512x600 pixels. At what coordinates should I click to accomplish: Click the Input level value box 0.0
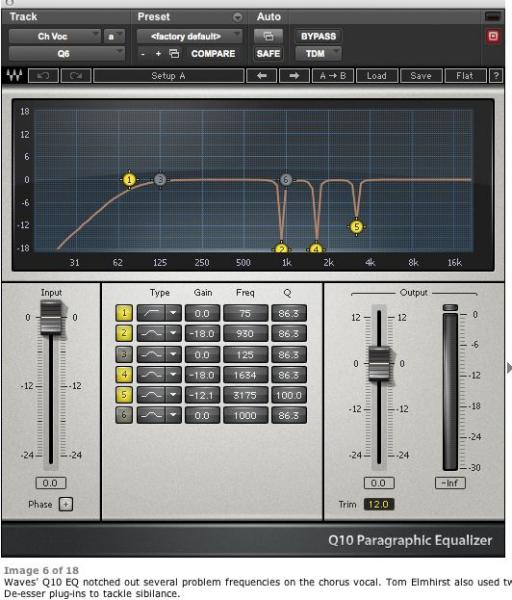click(51, 483)
